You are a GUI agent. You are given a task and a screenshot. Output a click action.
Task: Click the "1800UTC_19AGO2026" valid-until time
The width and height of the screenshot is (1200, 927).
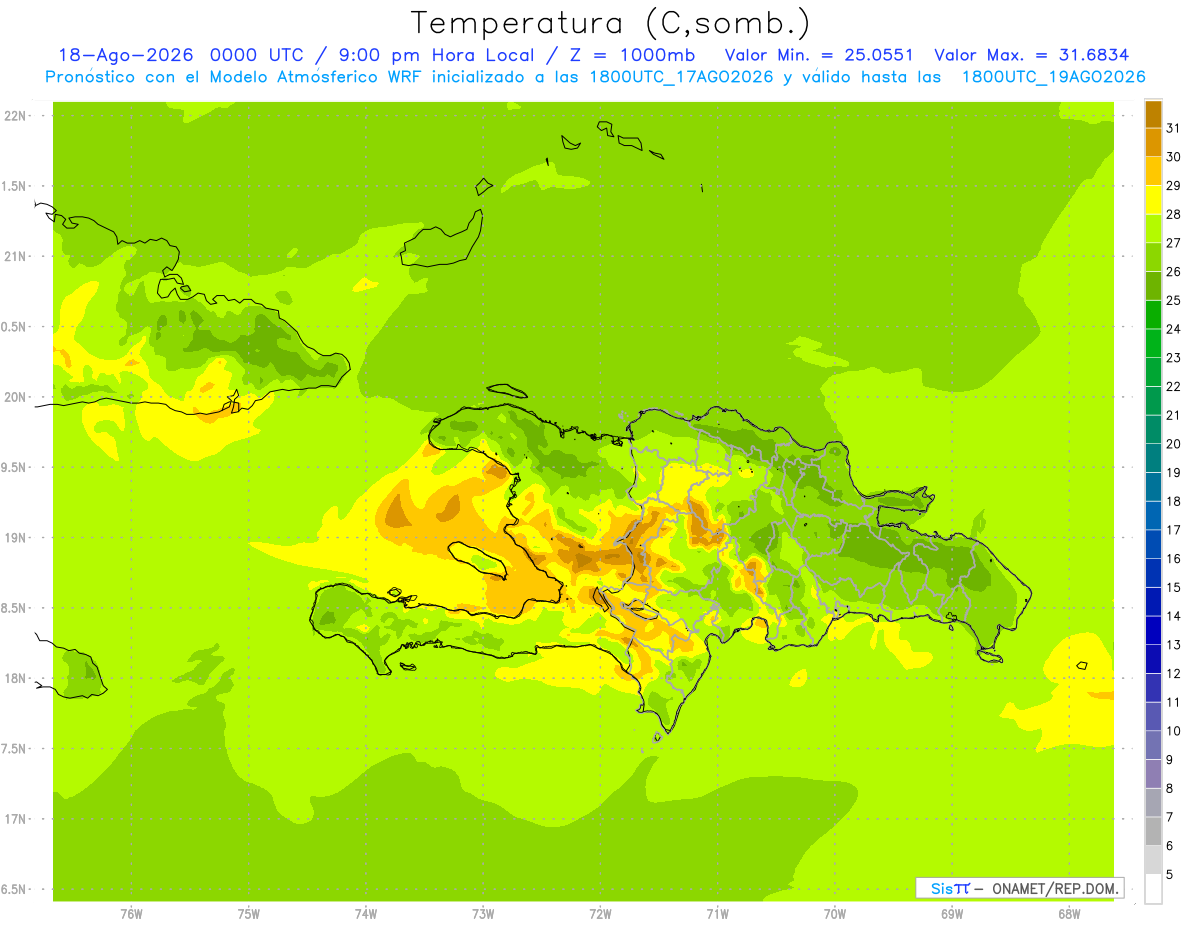pyautogui.click(x=1053, y=77)
